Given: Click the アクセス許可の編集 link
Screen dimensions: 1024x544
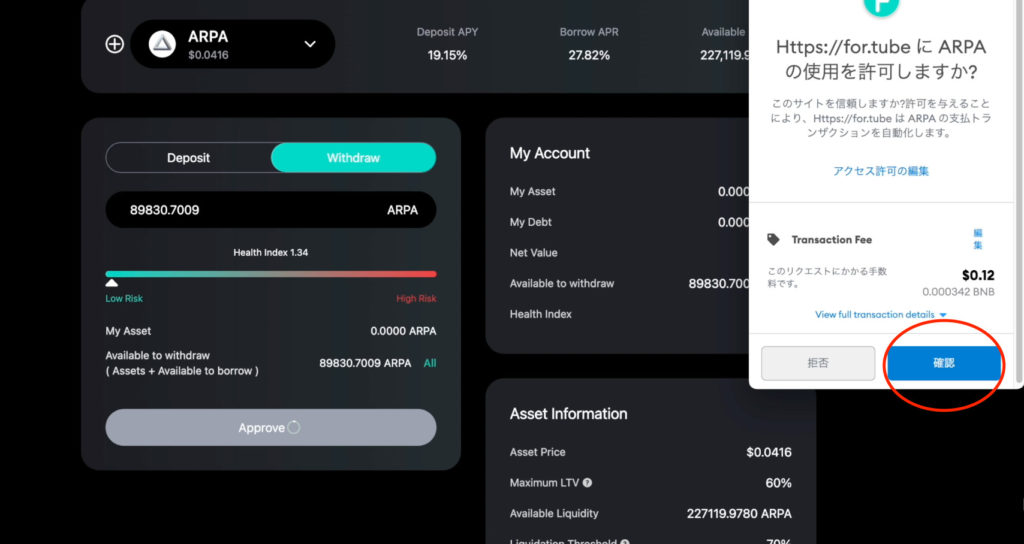Looking at the screenshot, I should pos(880,171).
